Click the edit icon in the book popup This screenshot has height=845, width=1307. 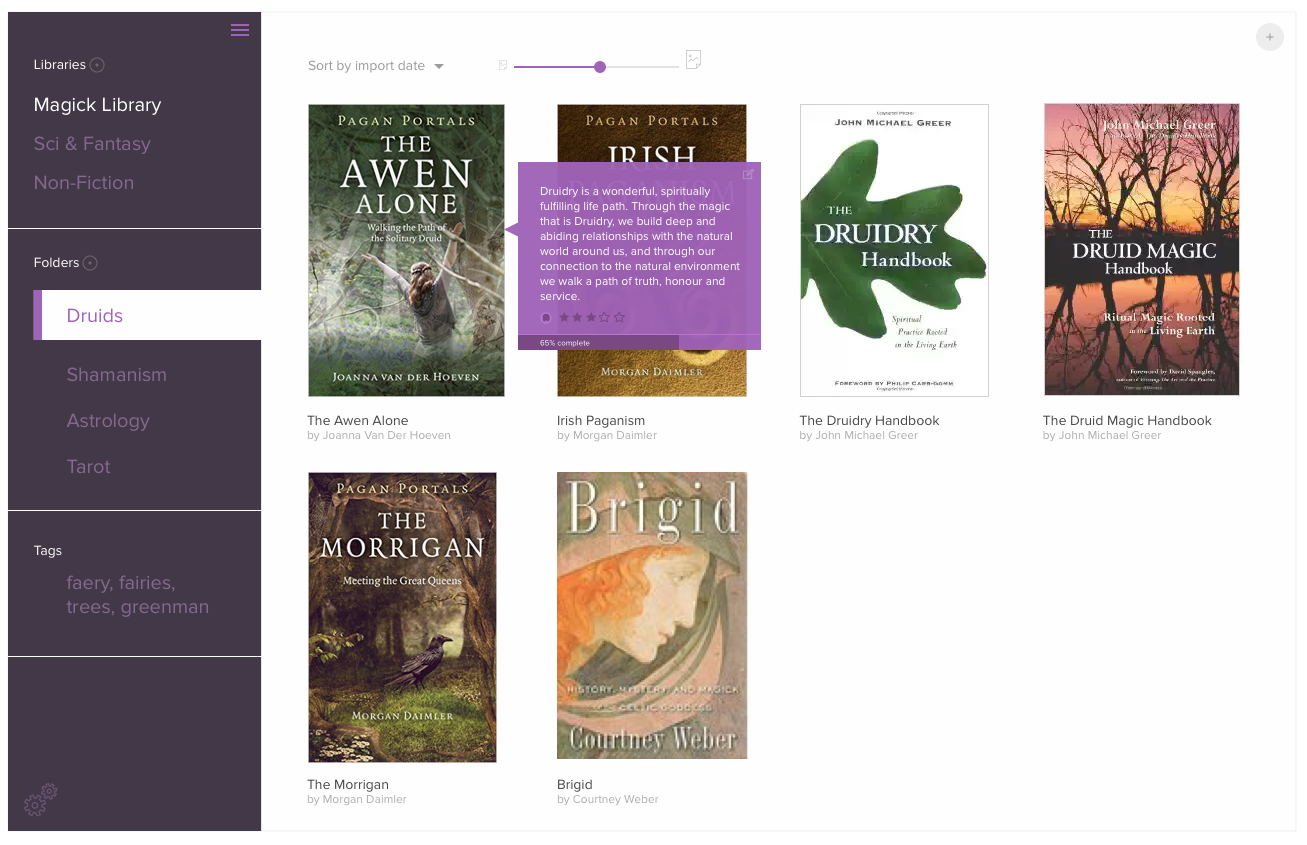(x=748, y=174)
